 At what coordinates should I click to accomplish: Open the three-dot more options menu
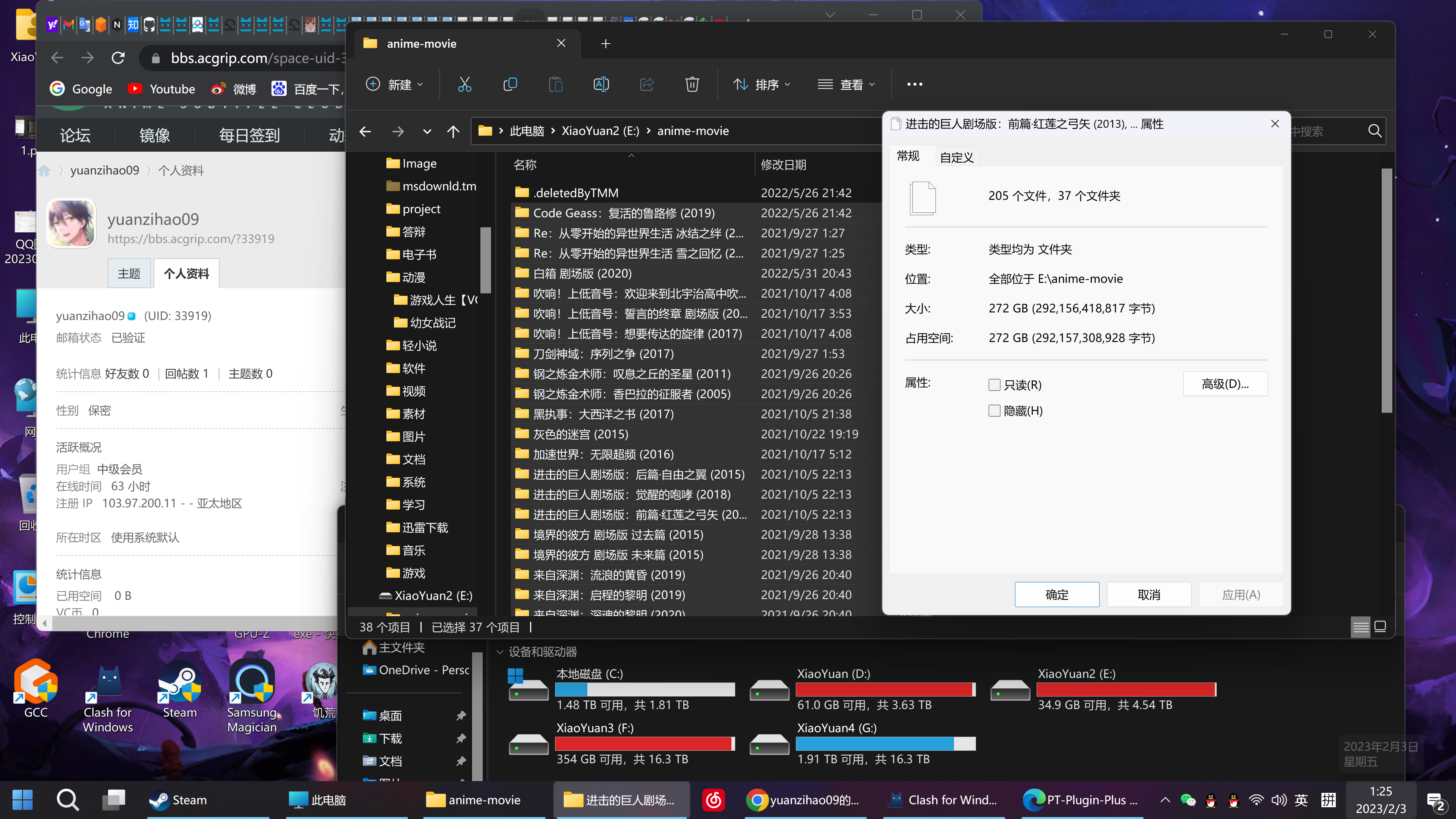[x=915, y=84]
